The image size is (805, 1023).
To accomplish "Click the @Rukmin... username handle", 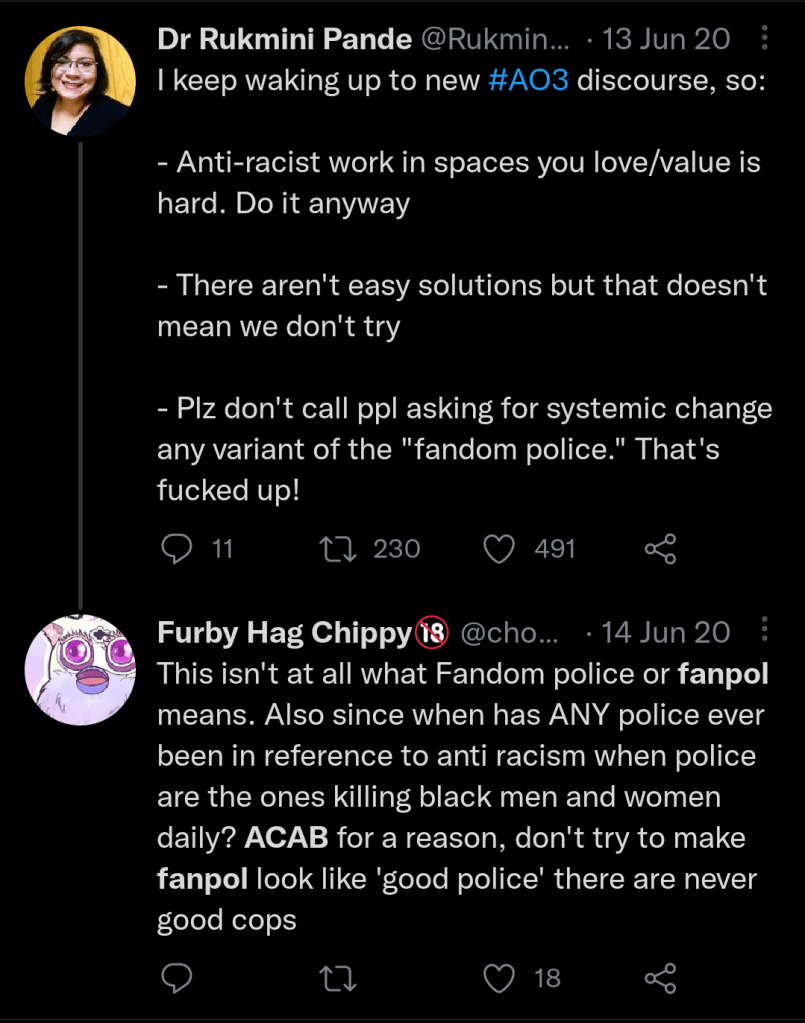I will click(x=495, y=39).
